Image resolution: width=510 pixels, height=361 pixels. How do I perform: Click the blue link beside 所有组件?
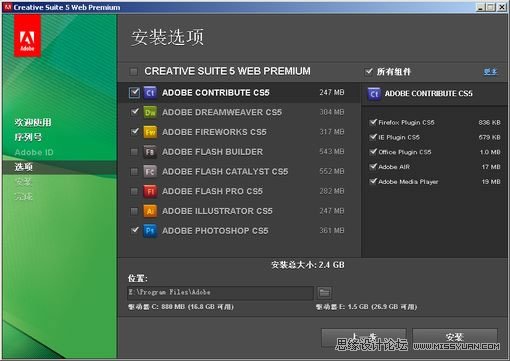point(490,72)
